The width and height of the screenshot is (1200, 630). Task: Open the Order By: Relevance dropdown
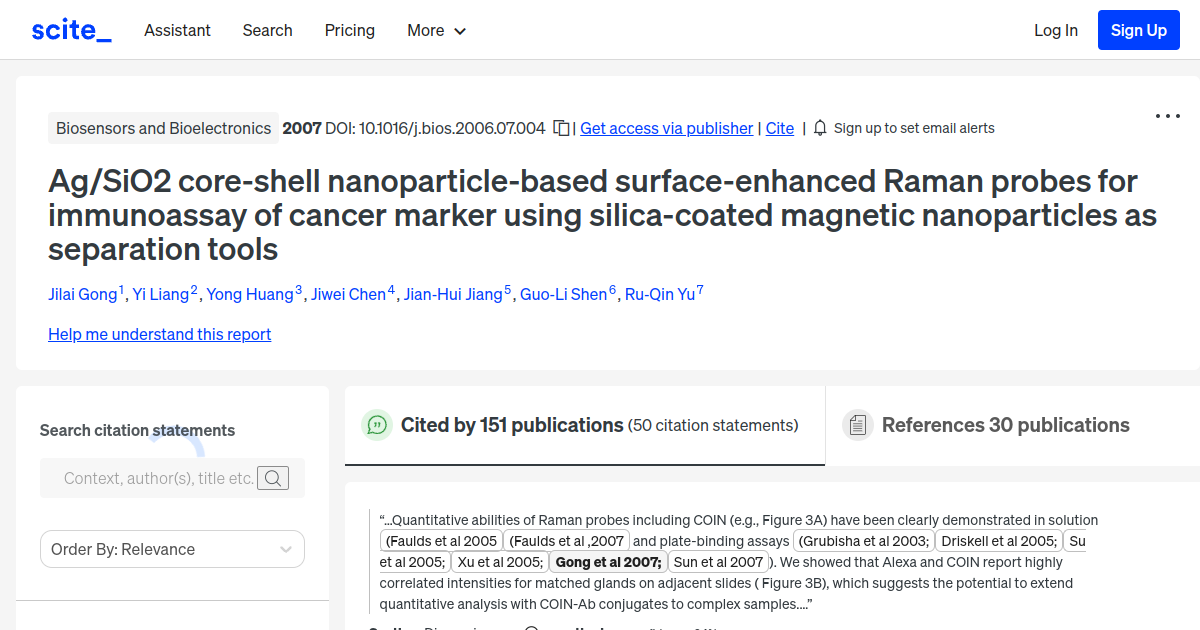pos(172,549)
